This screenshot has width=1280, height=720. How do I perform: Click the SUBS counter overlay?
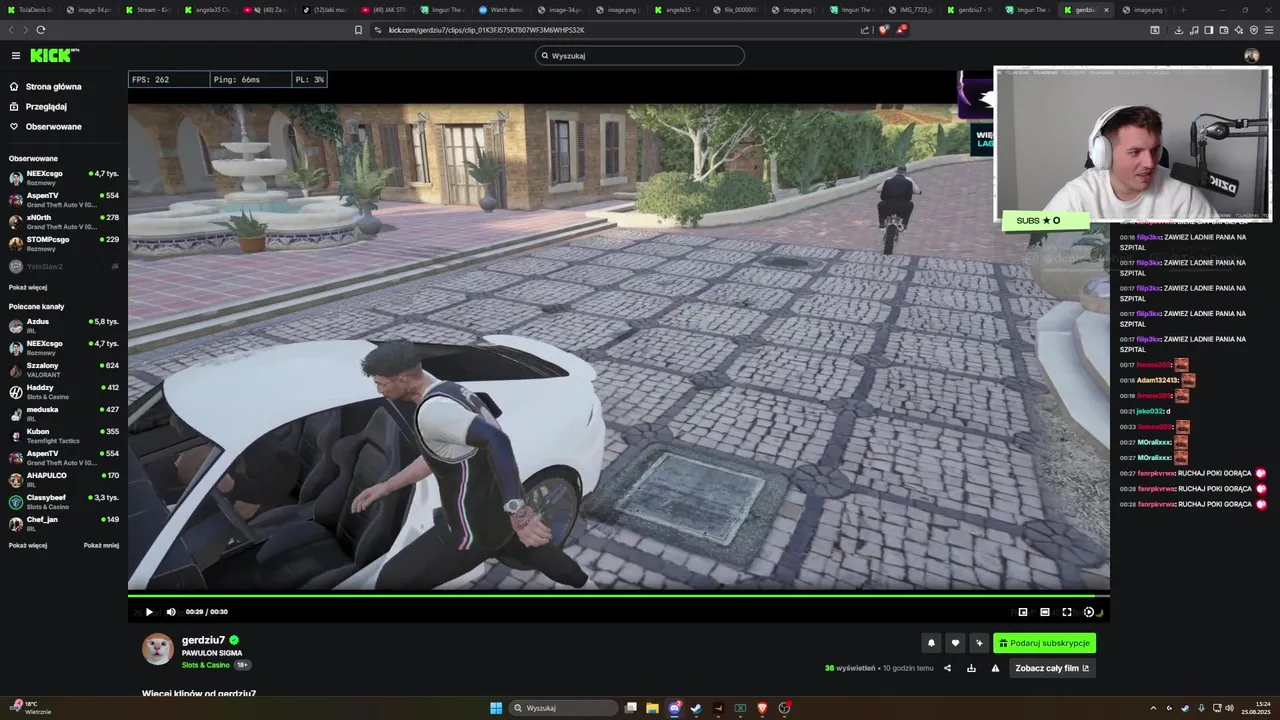pos(1045,221)
